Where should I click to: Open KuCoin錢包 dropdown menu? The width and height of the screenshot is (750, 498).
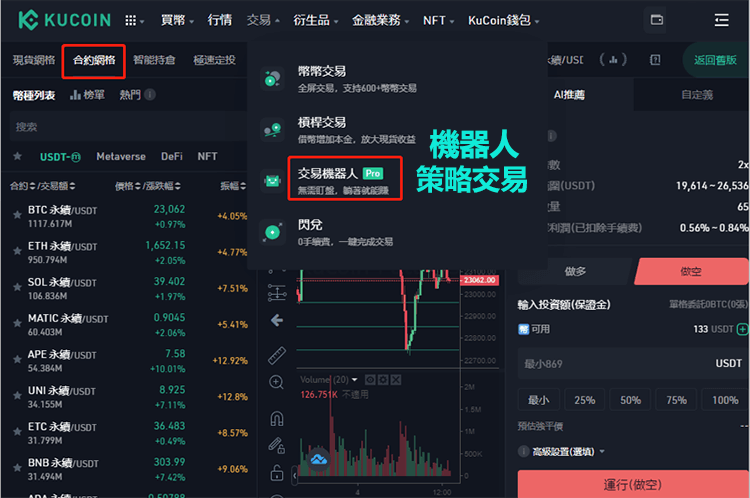(503, 20)
